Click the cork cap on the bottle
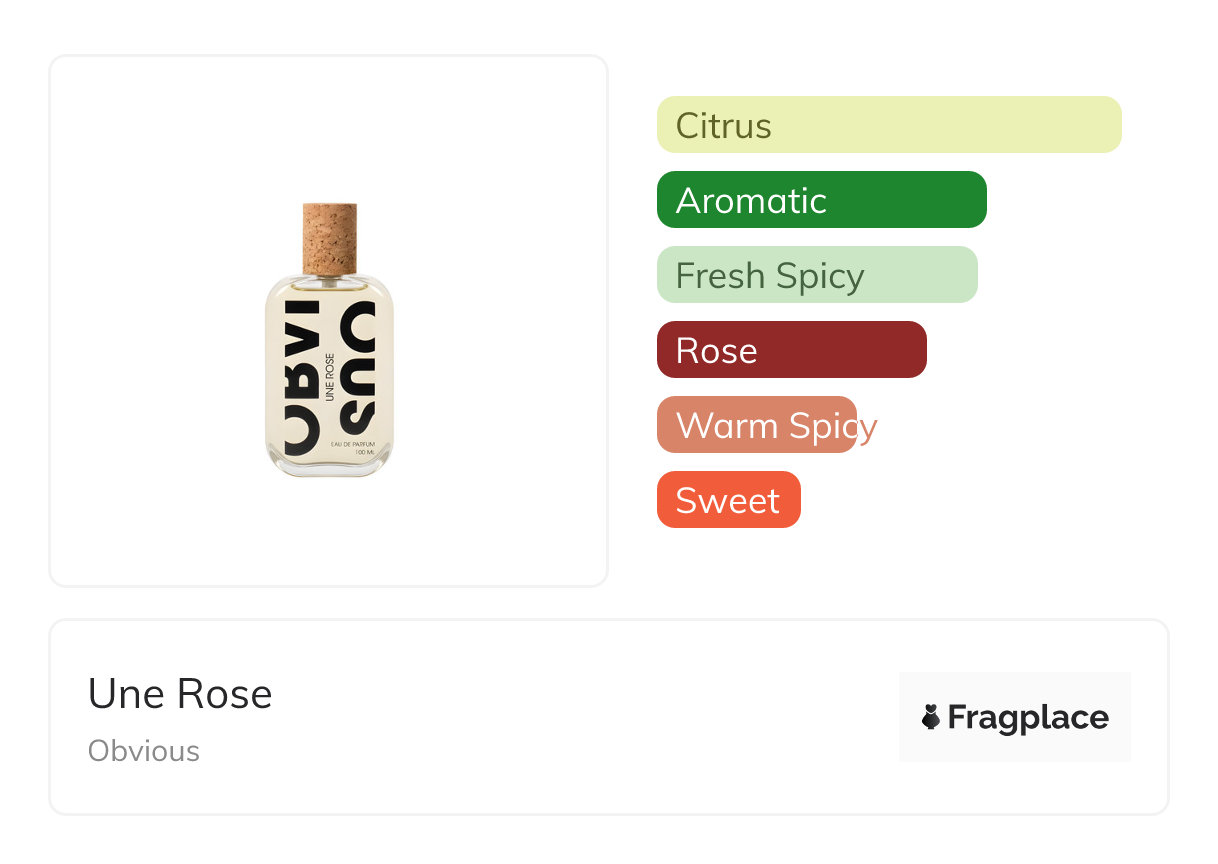The height and width of the screenshot is (864, 1218). click(x=330, y=238)
